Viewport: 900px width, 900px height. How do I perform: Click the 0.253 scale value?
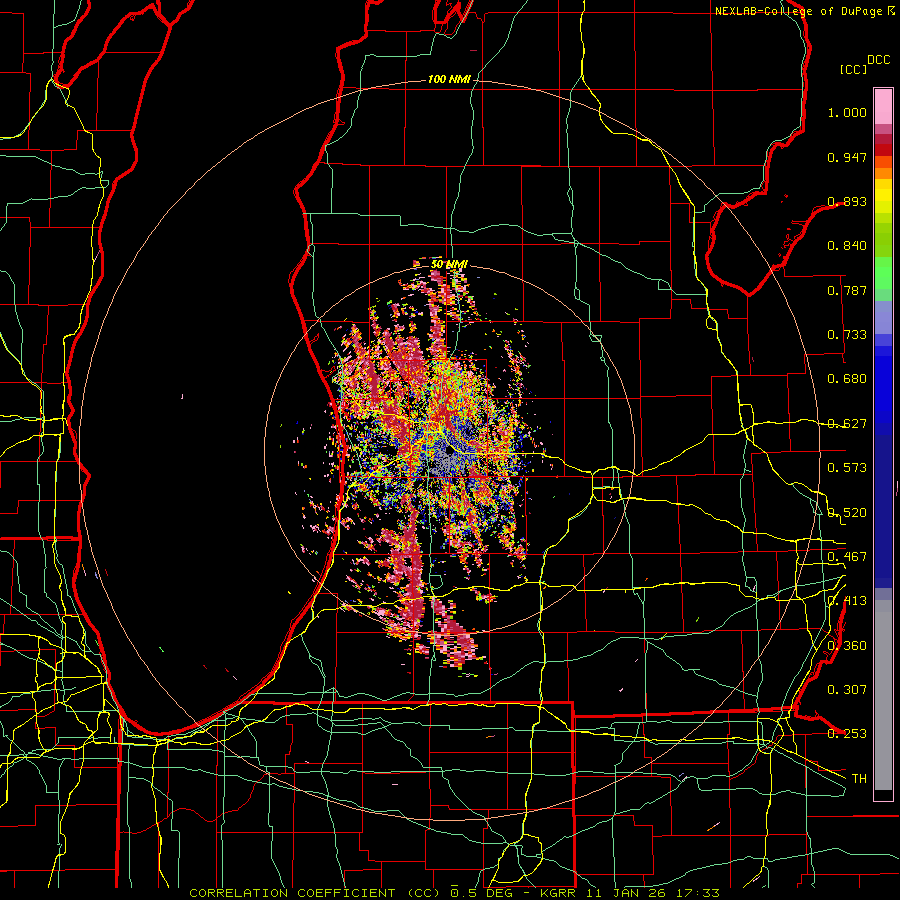[847, 734]
